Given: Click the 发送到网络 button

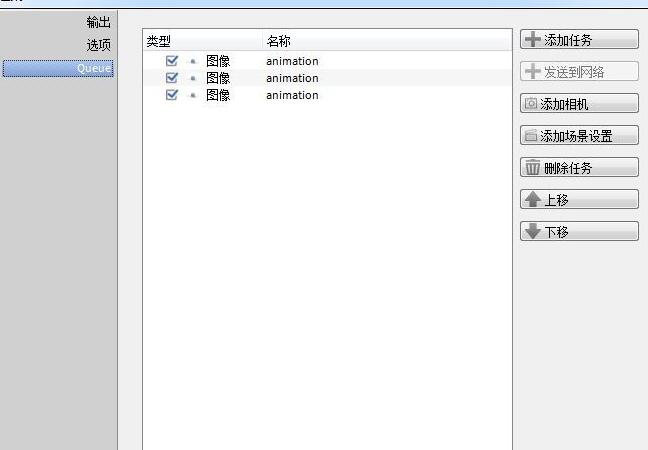Looking at the screenshot, I should (x=579, y=72).
